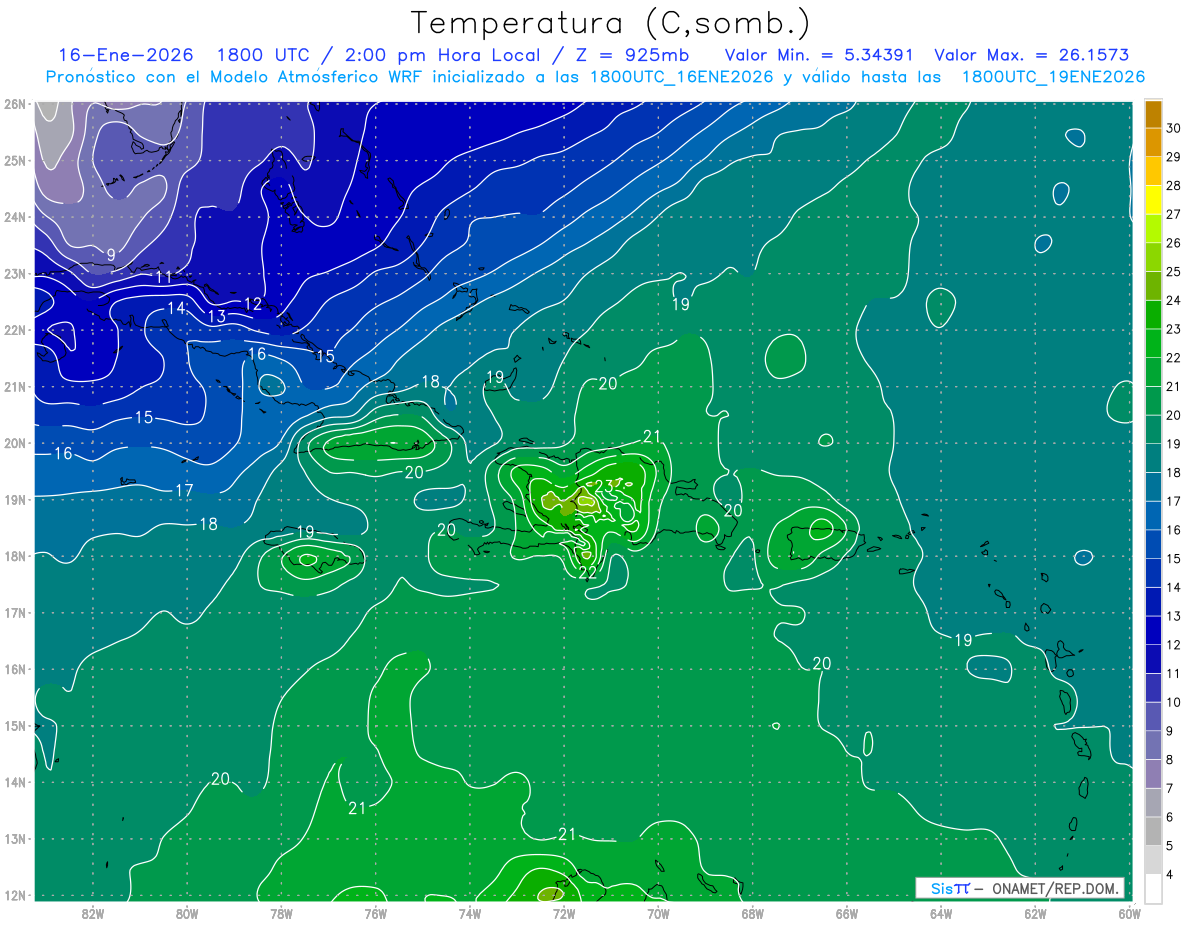Click the Z = 925mb pressure level text

coord(628,55)
